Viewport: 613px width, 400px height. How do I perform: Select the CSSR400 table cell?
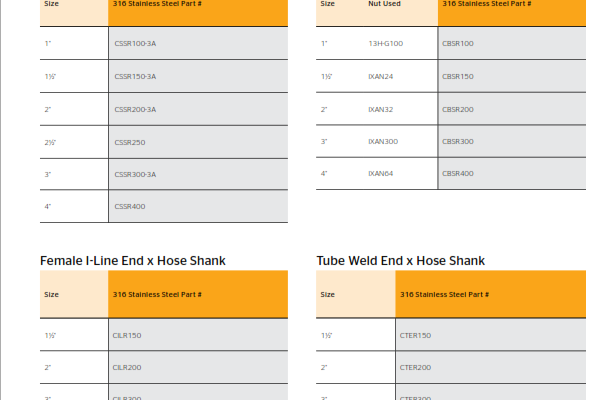130,207
